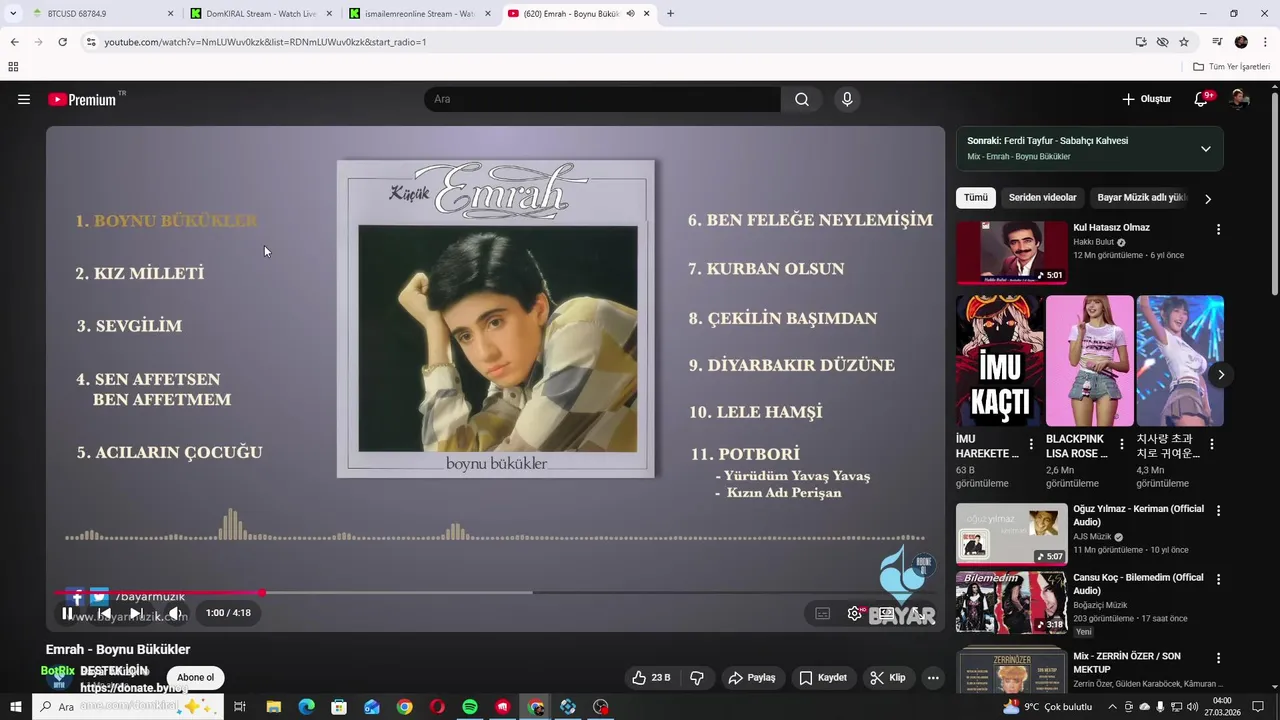Open Tüm Yer İşaretleri bookmarks folder

pos(1232,67)
